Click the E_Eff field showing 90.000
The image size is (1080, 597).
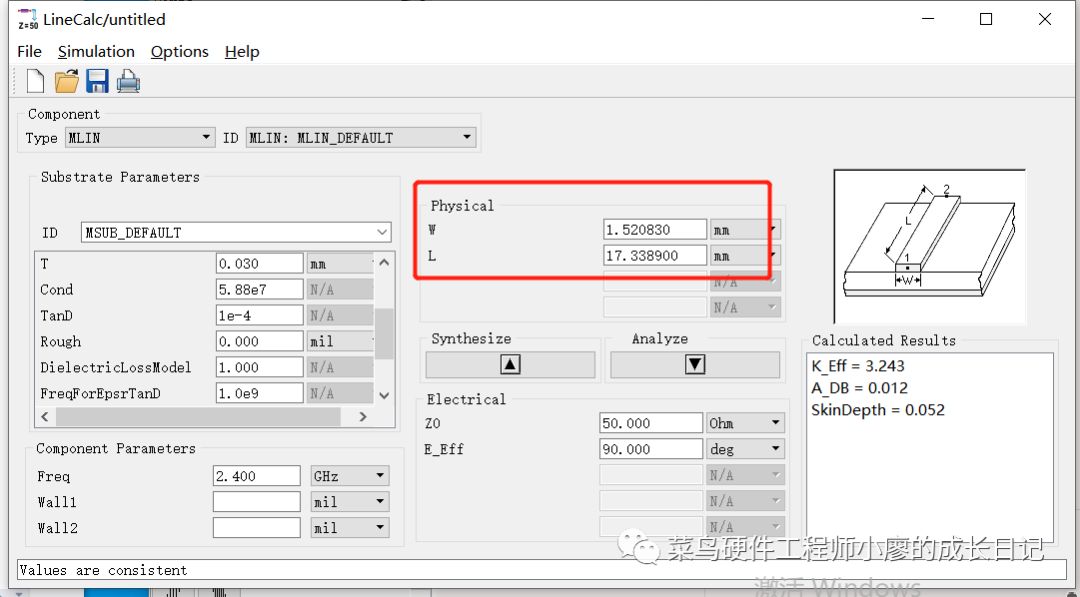point(651,449)
